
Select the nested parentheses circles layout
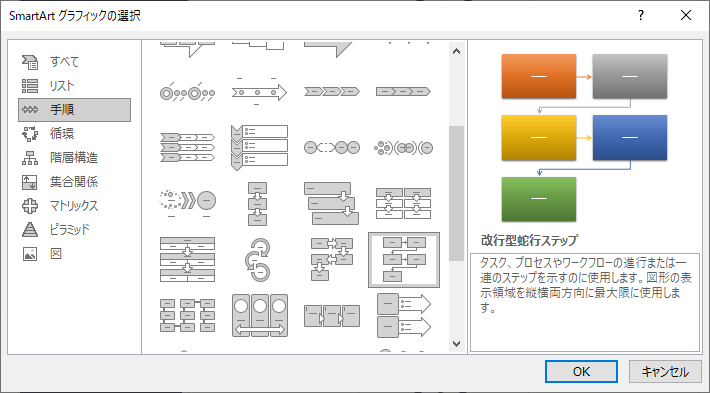tap(403, 148)
